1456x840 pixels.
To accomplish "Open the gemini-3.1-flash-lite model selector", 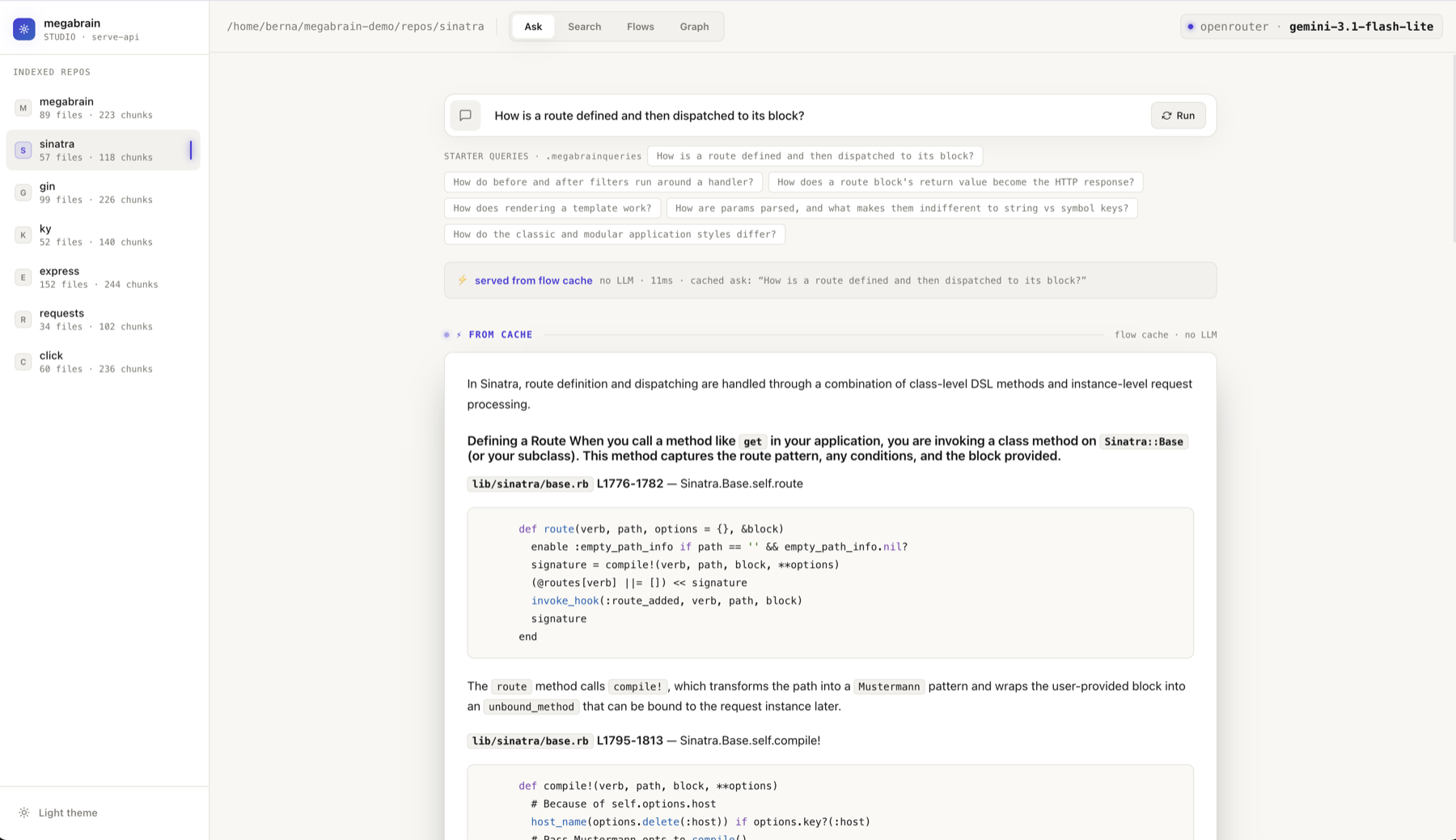I will coord(1311,27).
